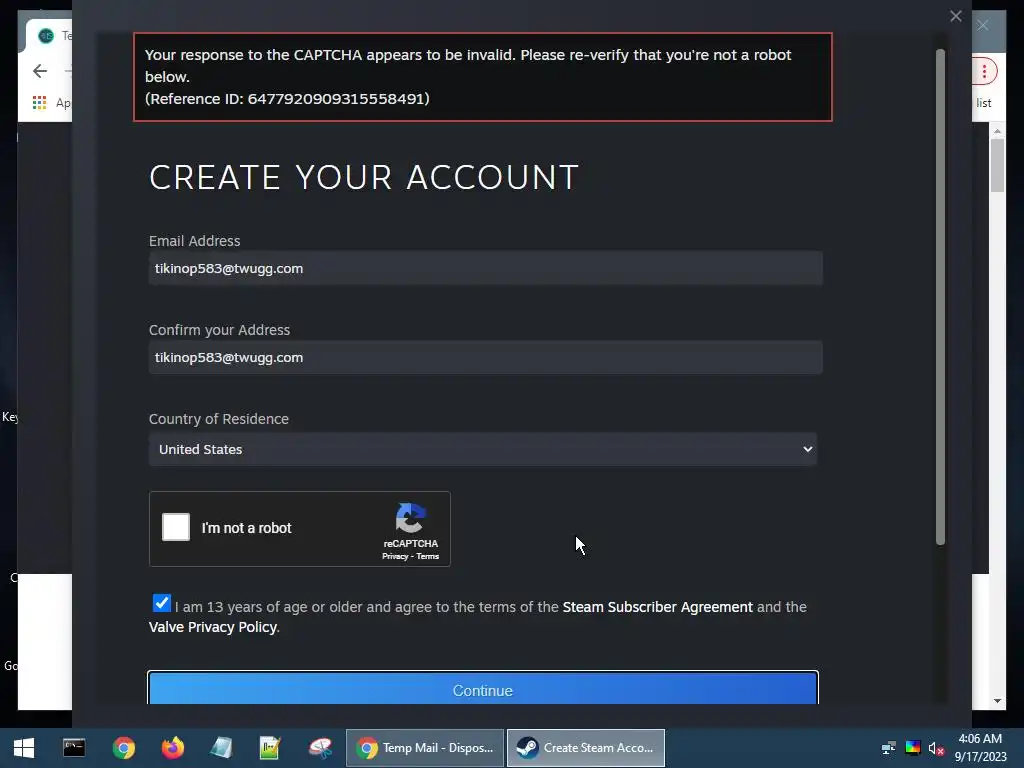This screenshot has height=768, width=1024.
Task: Click the back arrow in the Chrome window
Action: coord(40,71)
